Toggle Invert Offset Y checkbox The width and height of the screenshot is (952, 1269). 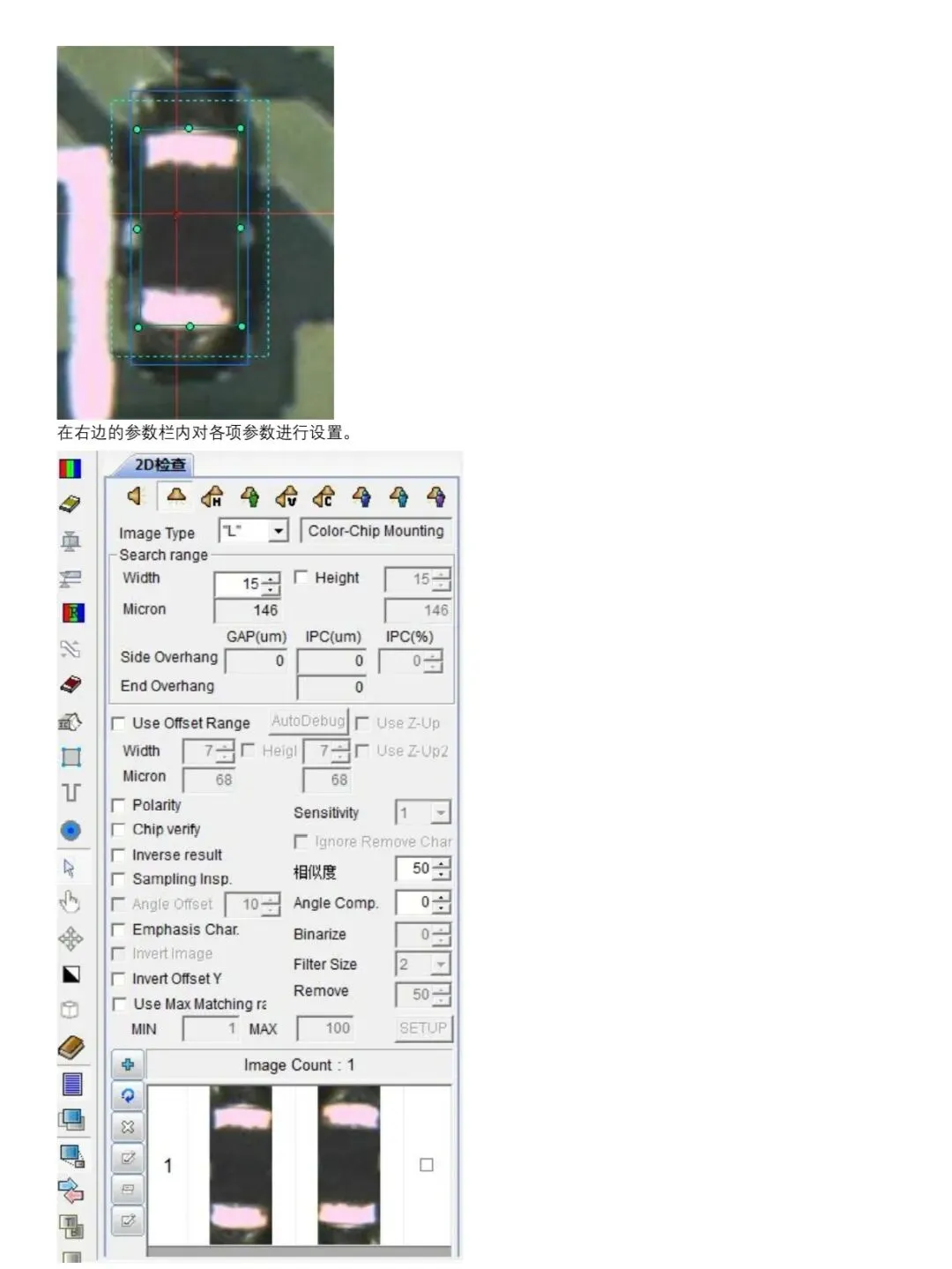click(118, 979)
